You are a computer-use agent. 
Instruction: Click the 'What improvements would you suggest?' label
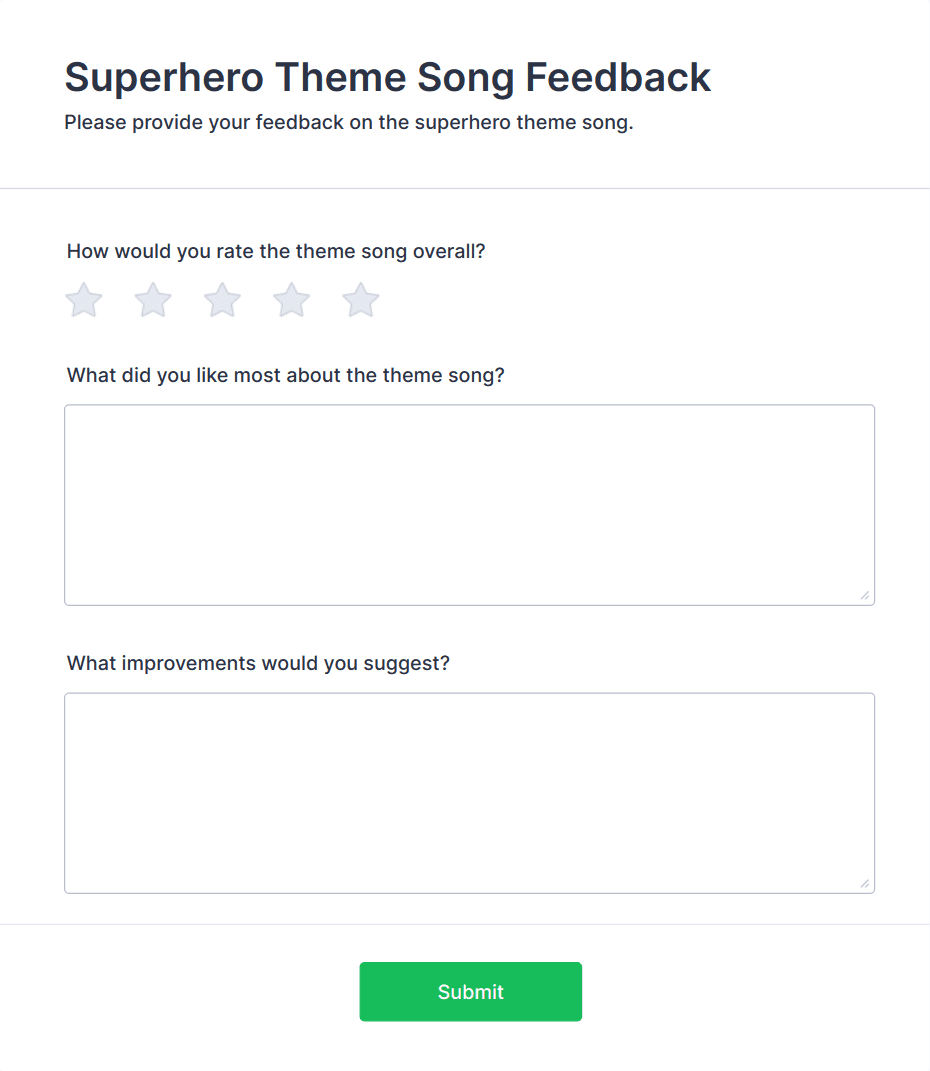258,663
